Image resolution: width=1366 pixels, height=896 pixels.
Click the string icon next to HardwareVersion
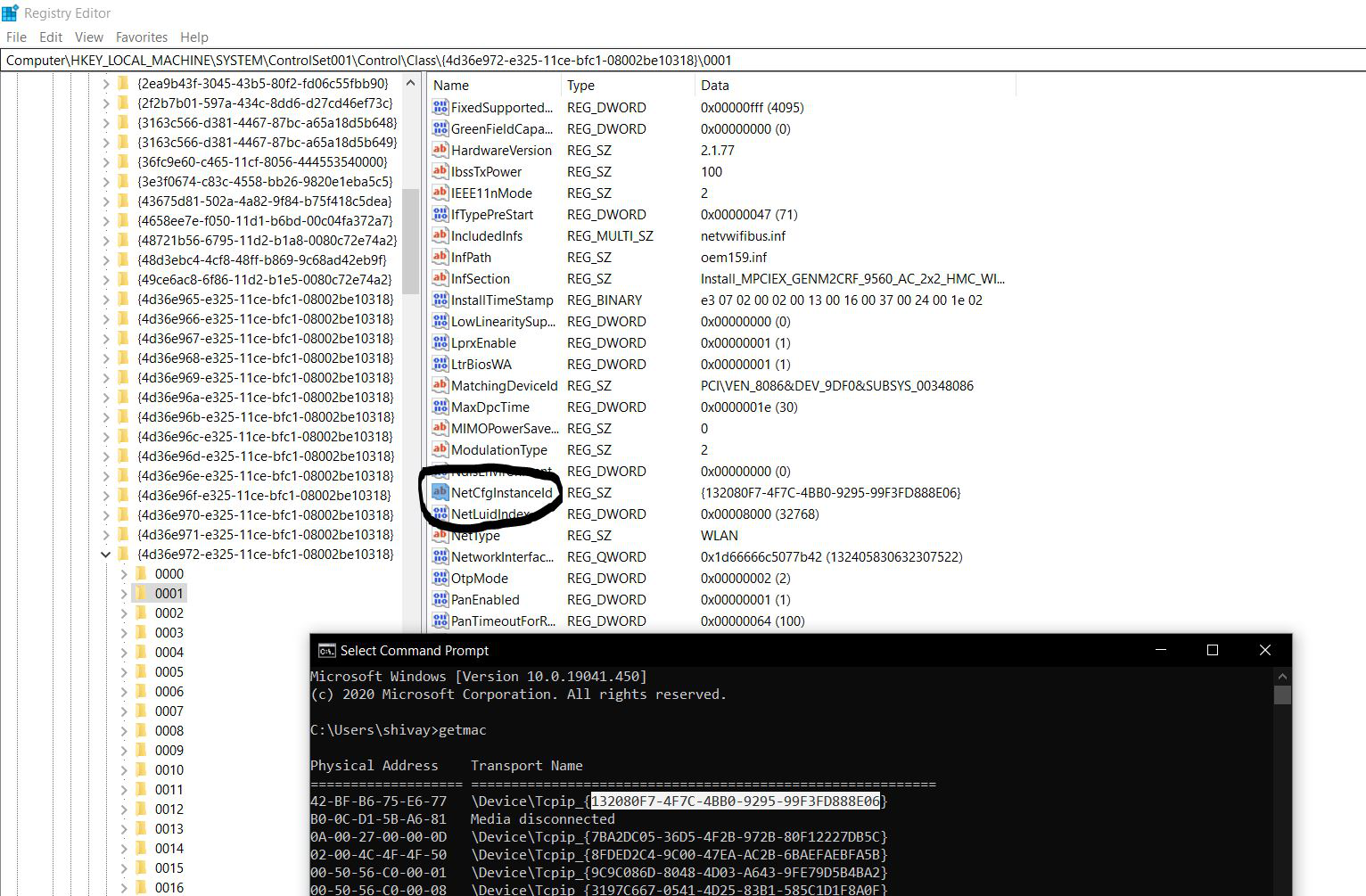440,150
